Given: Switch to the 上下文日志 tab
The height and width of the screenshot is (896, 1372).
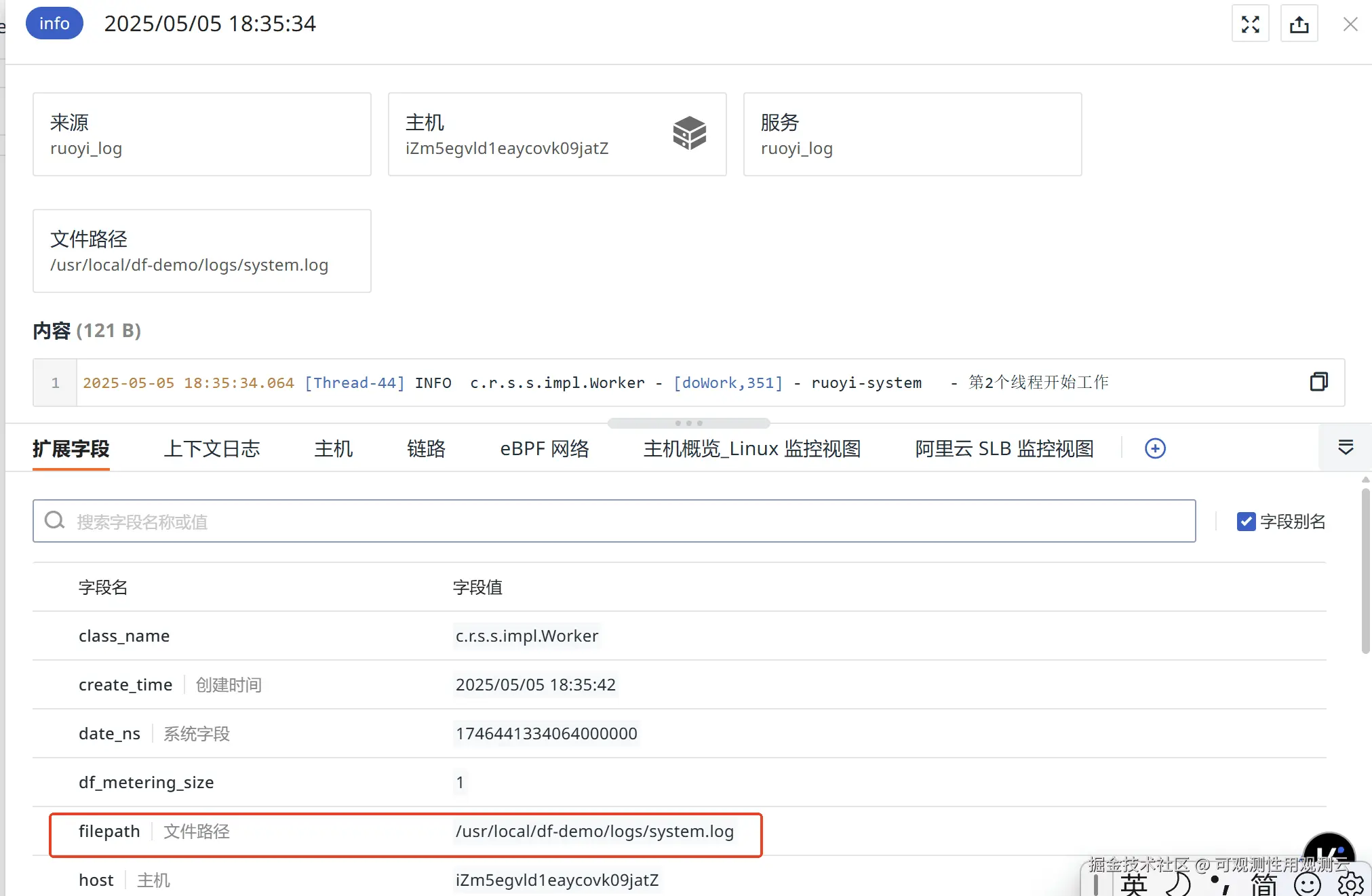Looking at the screenshot, I should (x=212, y=448).
